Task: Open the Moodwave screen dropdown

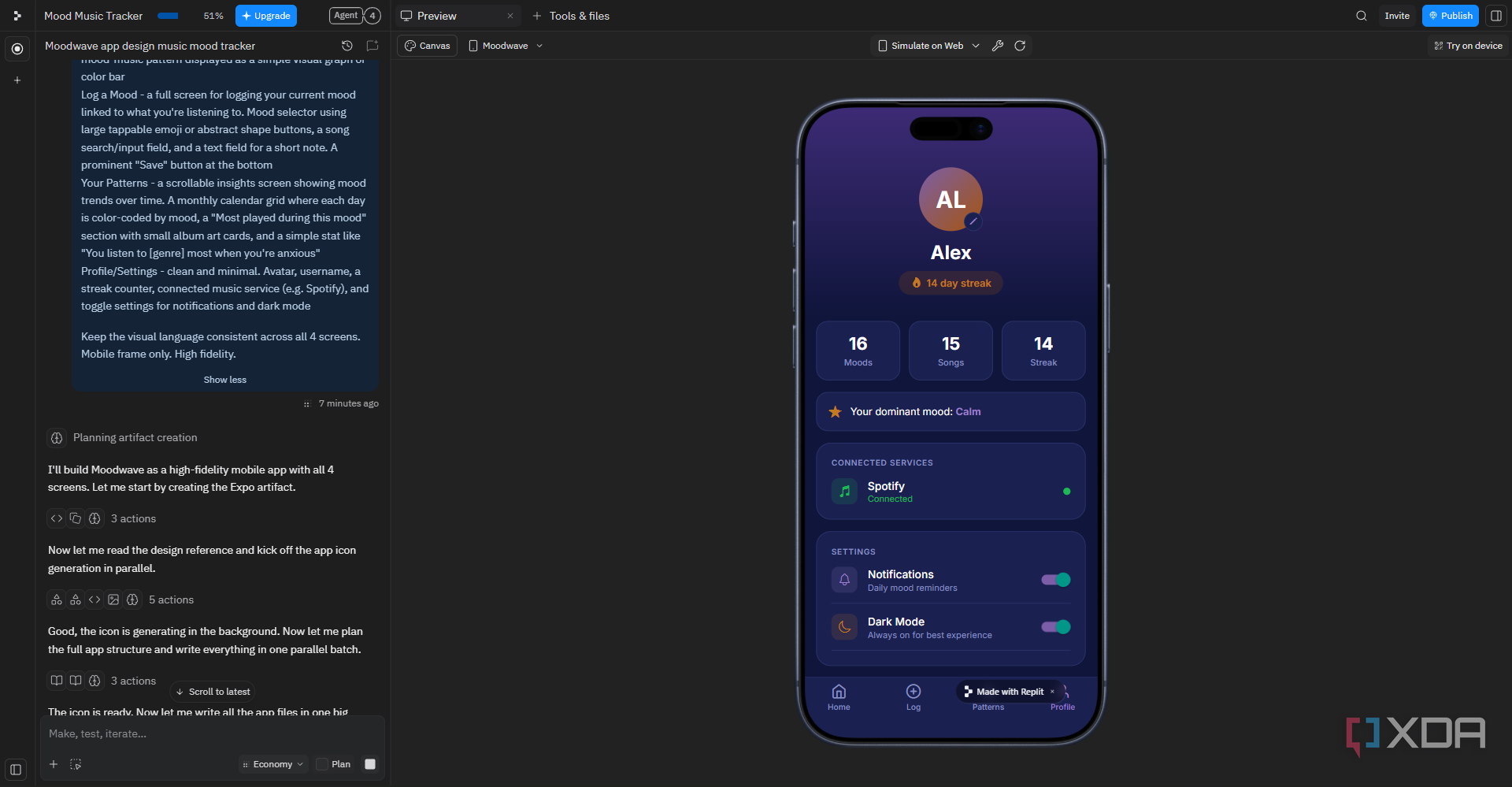Action: (506, 46)
